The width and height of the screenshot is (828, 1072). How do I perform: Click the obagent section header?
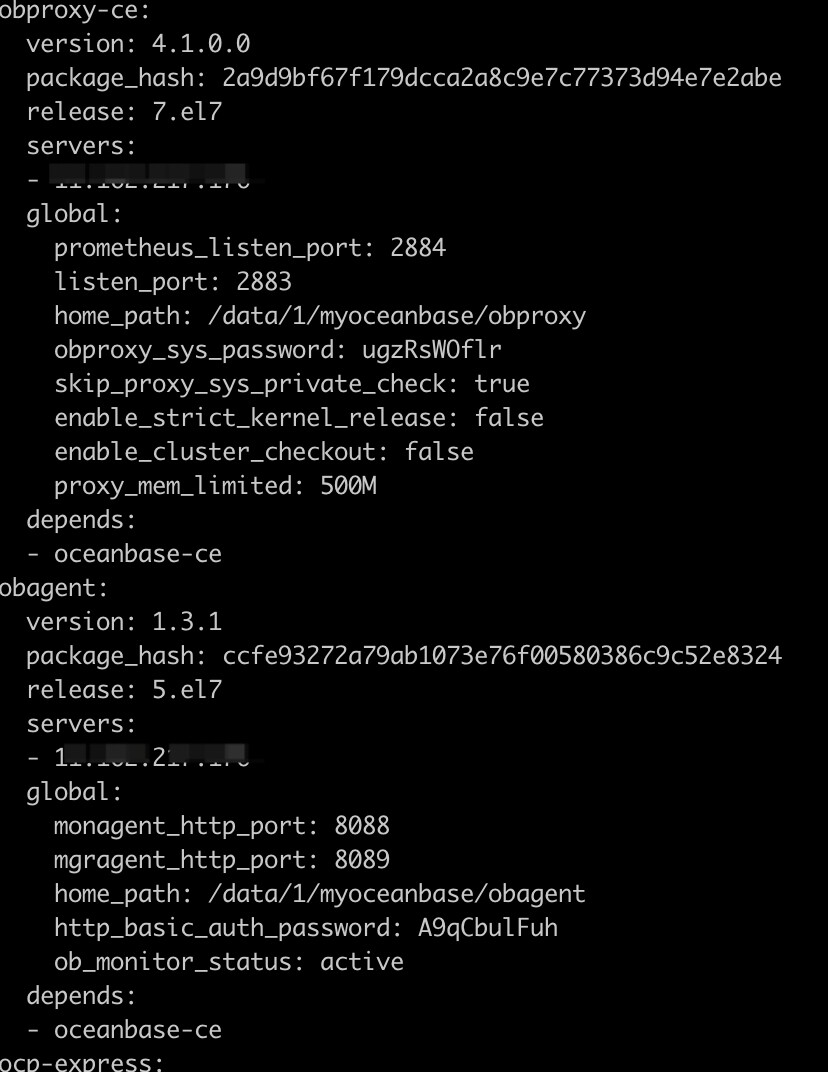tap(54, 589)
